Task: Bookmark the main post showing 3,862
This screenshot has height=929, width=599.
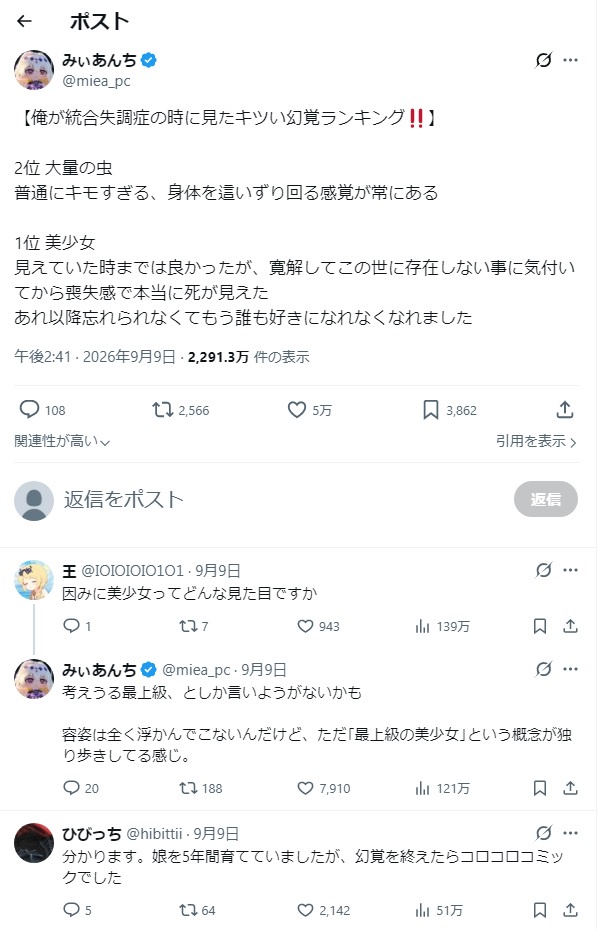Action: tap(450, 410)
